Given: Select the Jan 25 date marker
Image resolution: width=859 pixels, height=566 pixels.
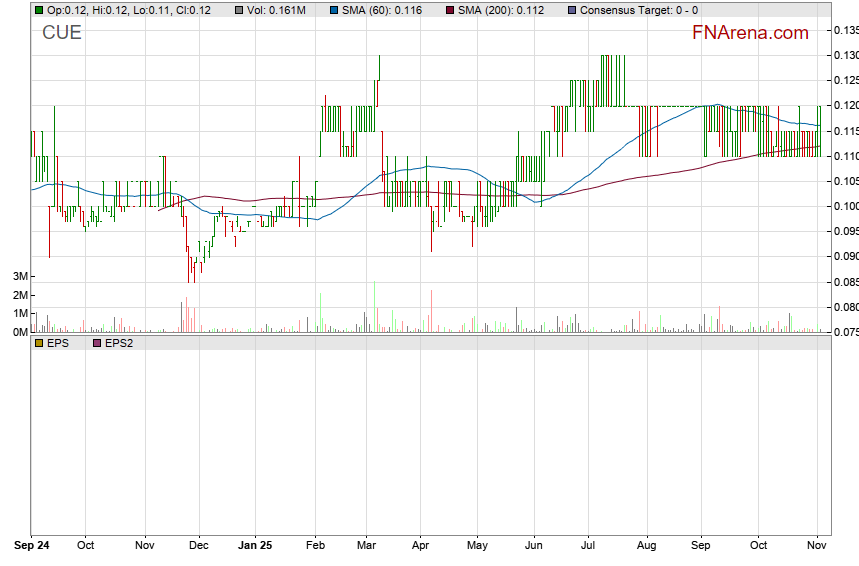Looking at the screenshot, I should [x=255, y=546].
